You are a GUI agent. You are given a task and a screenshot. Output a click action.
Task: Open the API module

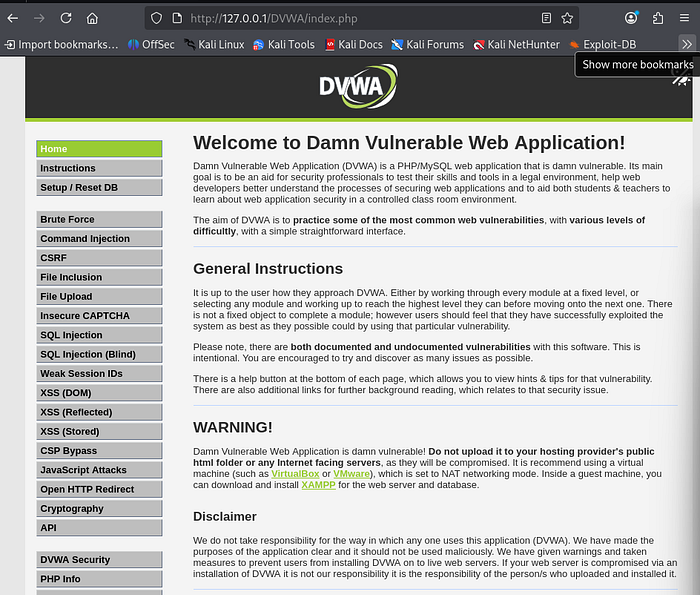tap(99, 528)
